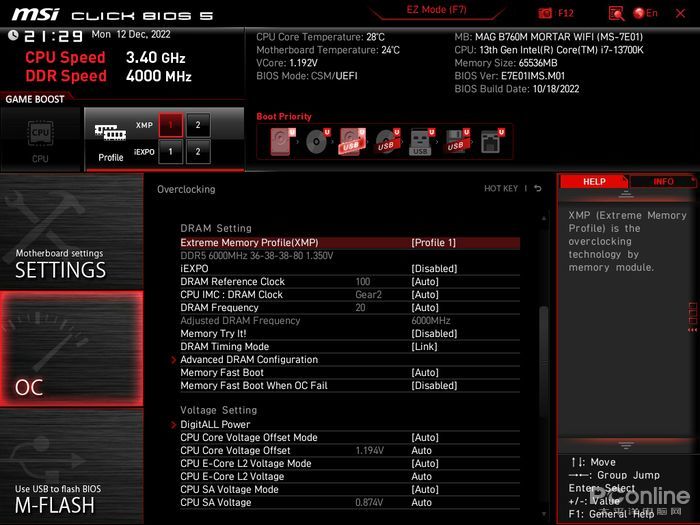Click the network boot device icon
700x525 pixels.
pos(492,142)
